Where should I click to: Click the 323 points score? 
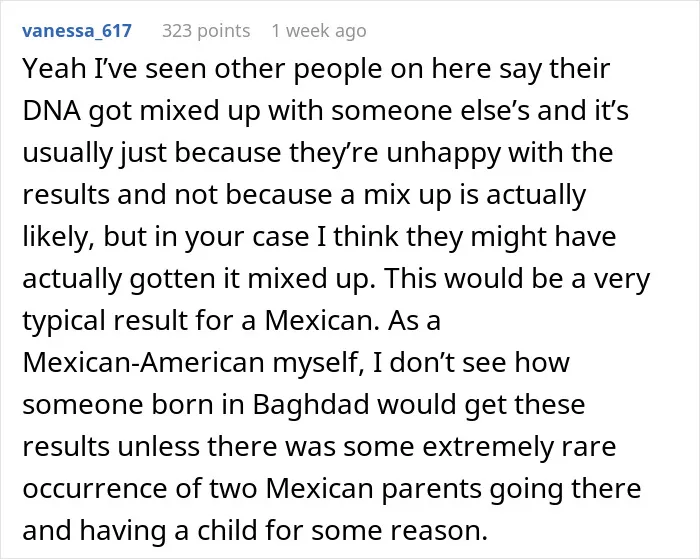(x=206, y=31)
